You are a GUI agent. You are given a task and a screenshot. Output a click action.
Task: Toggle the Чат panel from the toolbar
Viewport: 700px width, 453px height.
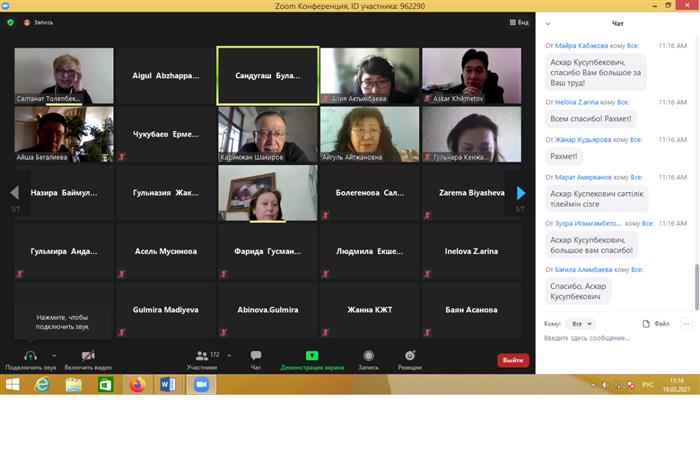256,356
